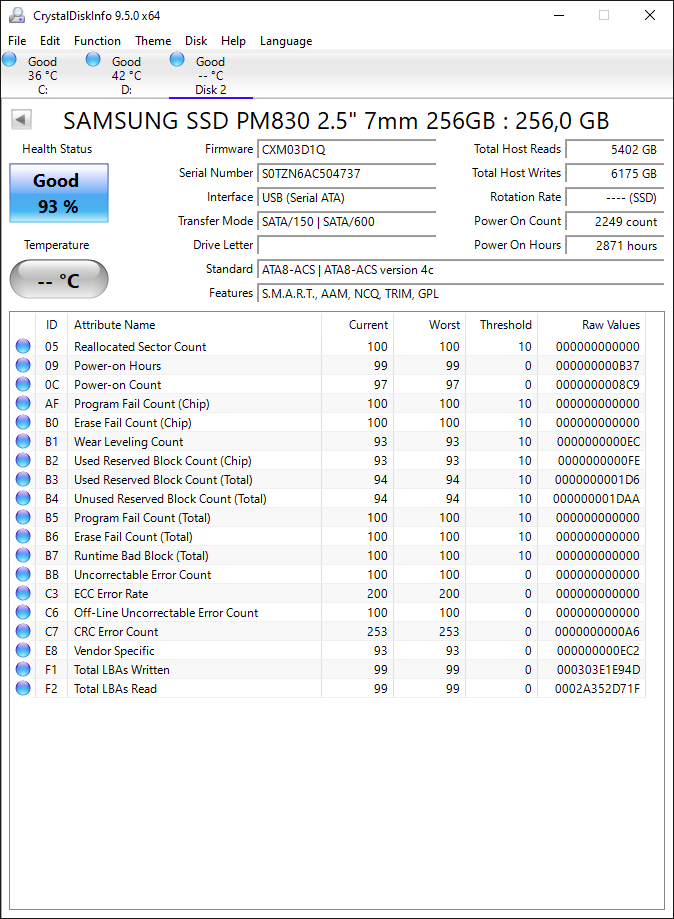674x919 pixels.
Task: Click the Standard field ATA8-ACS
Action: (461, 270)
